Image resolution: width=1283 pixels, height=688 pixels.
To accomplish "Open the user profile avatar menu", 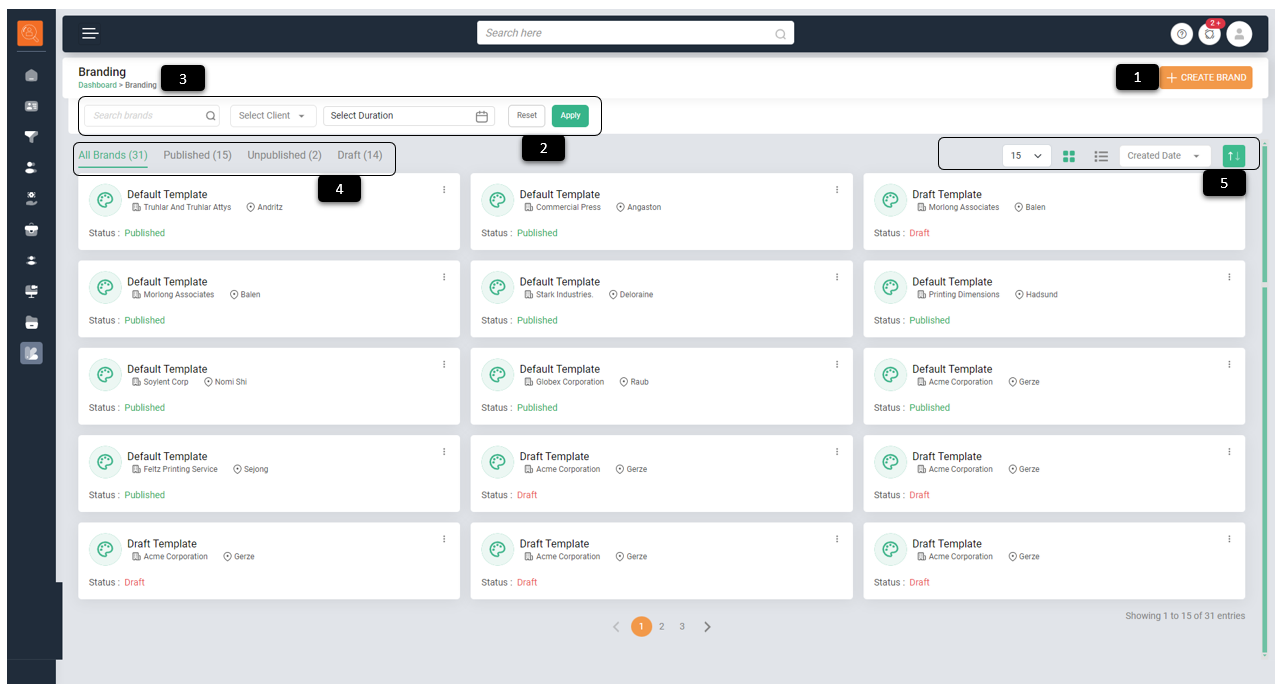I will tap(1239, 34).
